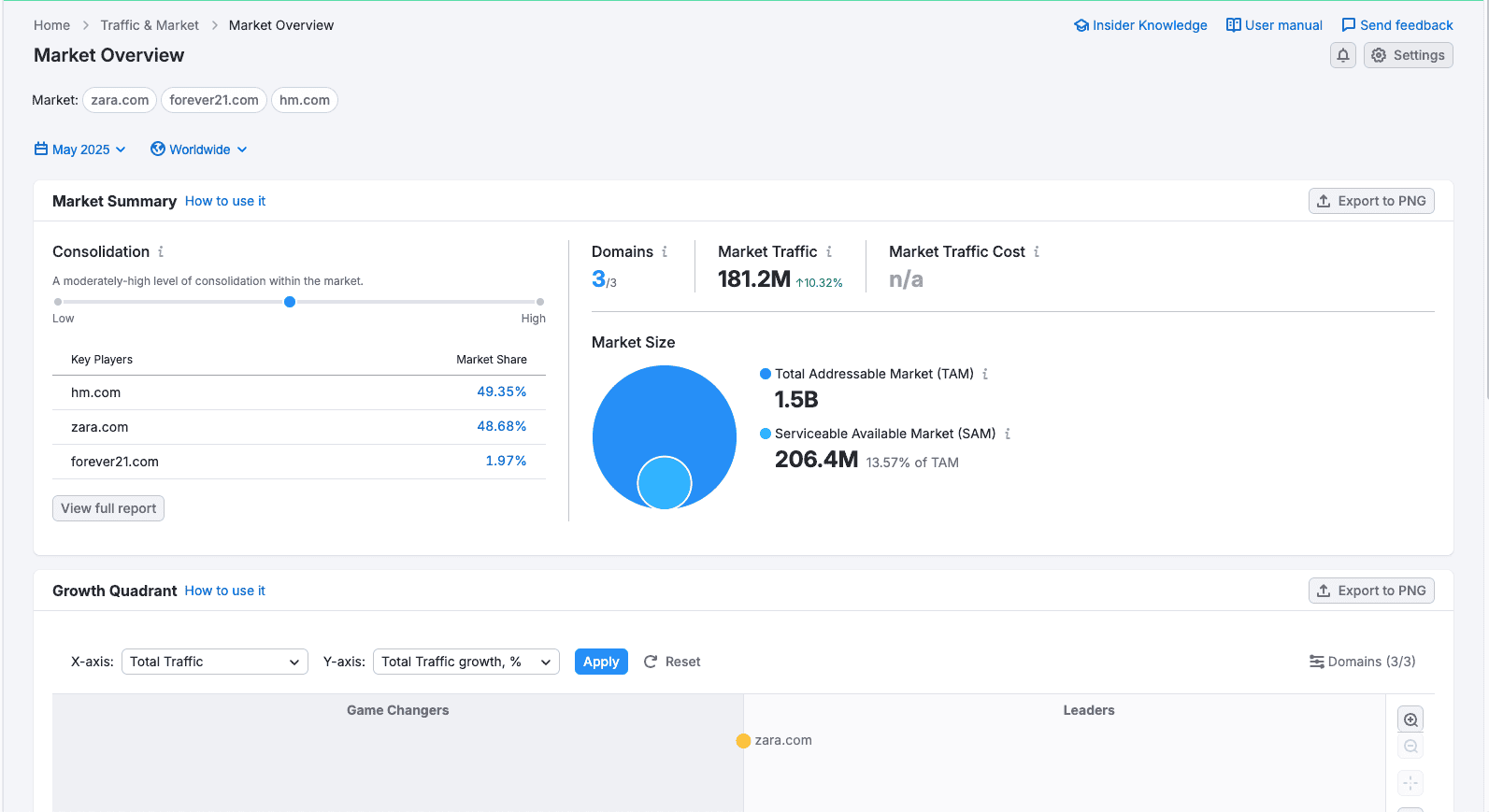
Task: Go to the Home breadcrumb
Action: pos(51,25)
